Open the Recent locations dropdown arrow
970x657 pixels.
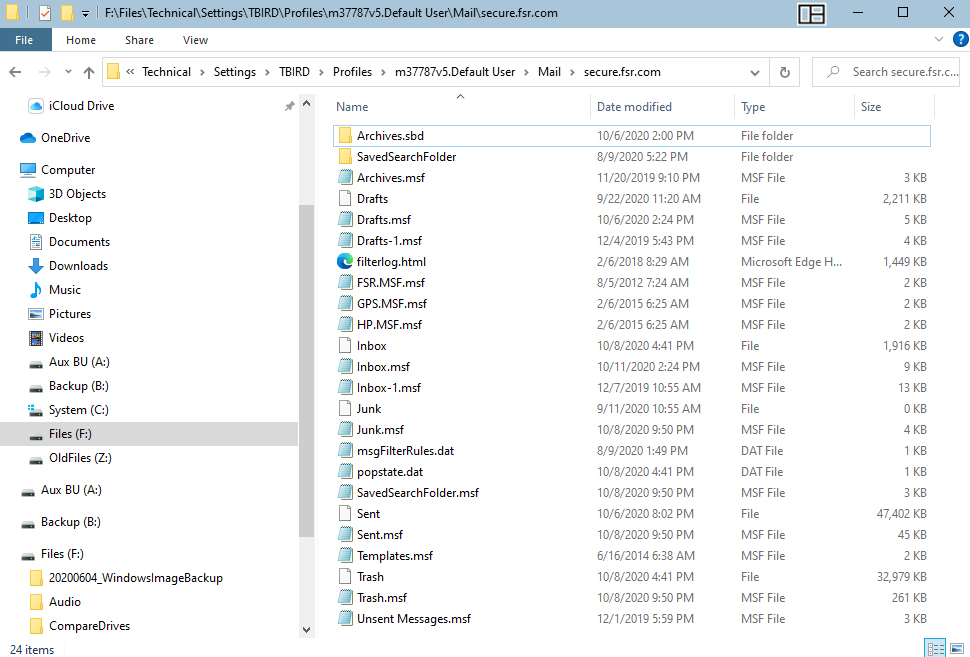(x=66, y=72)
